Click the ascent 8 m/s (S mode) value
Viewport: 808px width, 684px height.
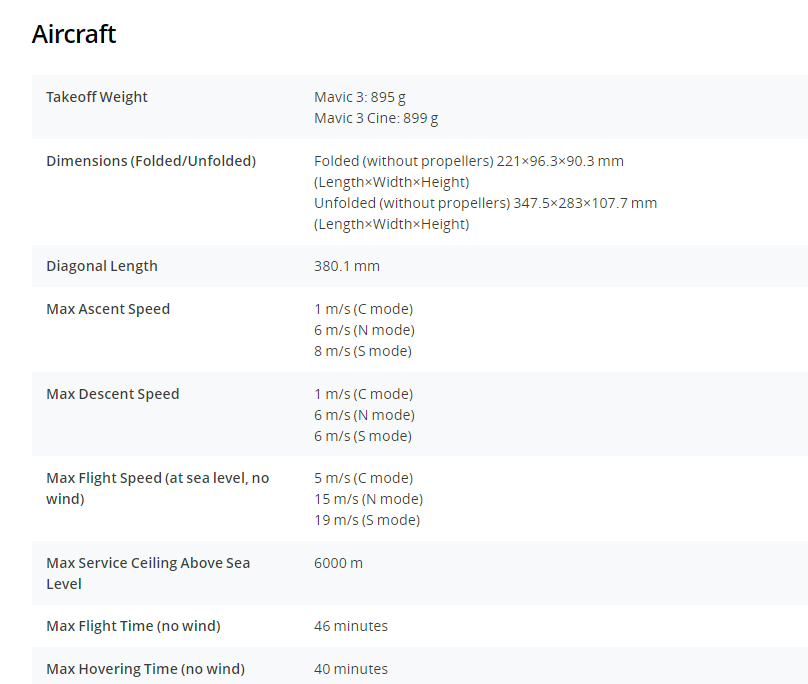(x=363, y=351)
